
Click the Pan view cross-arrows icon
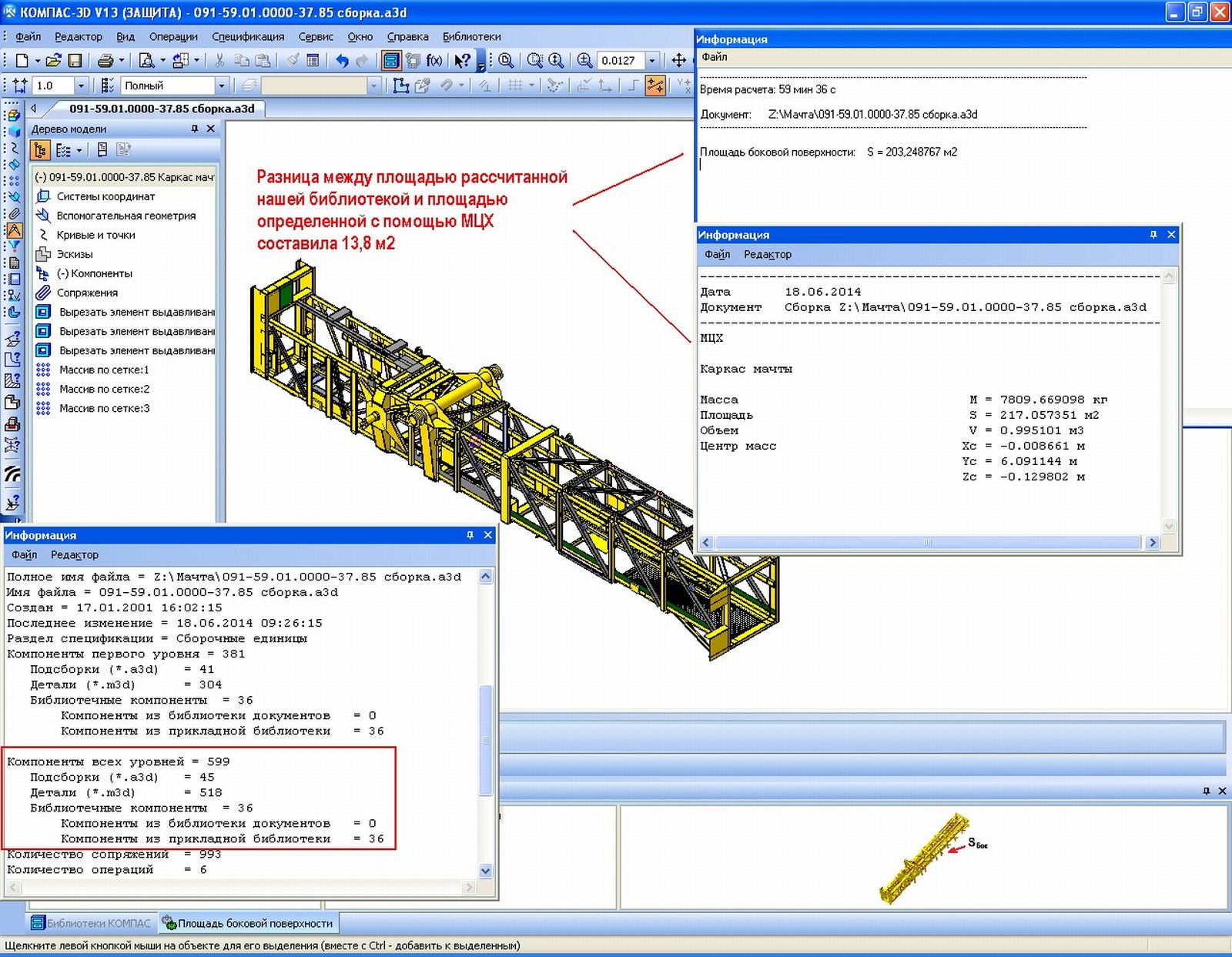(x=678, y=60)
